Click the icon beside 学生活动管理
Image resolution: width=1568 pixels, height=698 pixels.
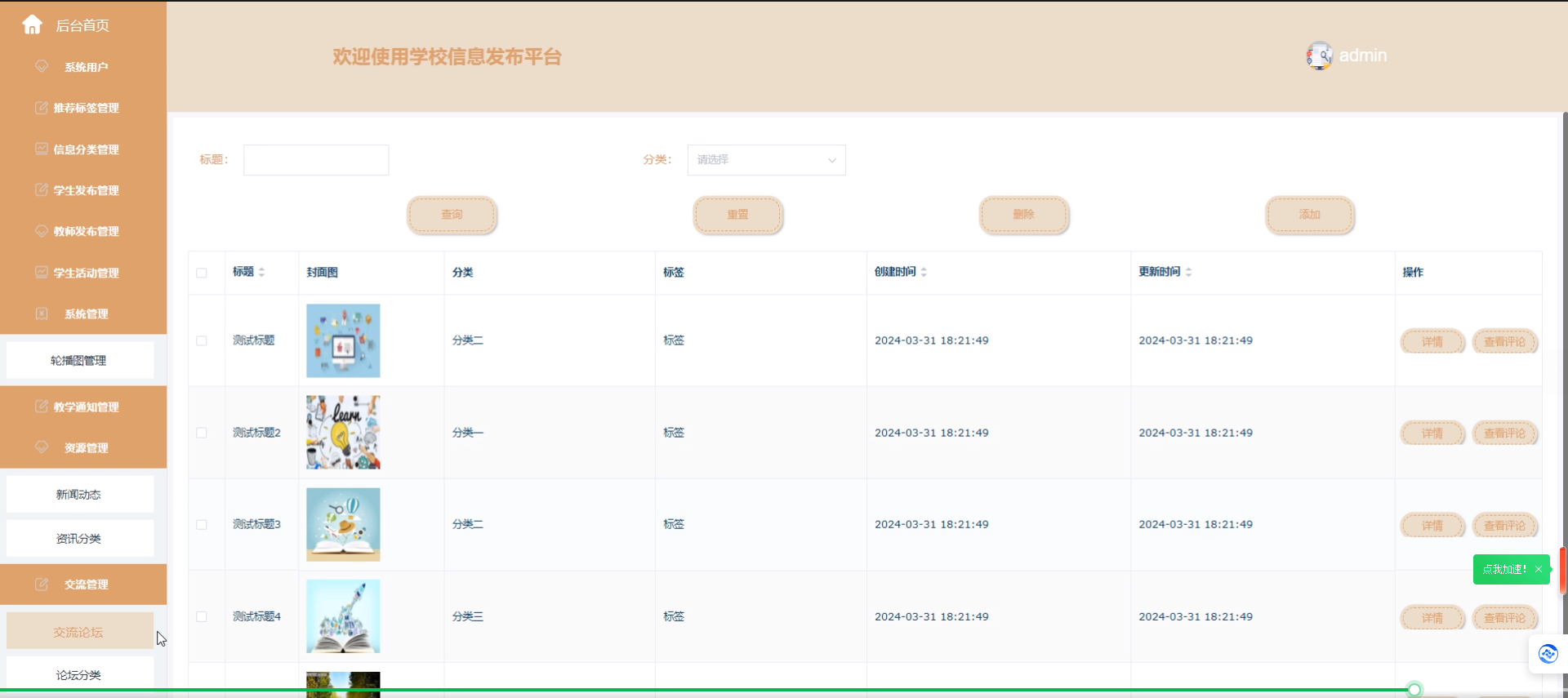pos(42,272)
